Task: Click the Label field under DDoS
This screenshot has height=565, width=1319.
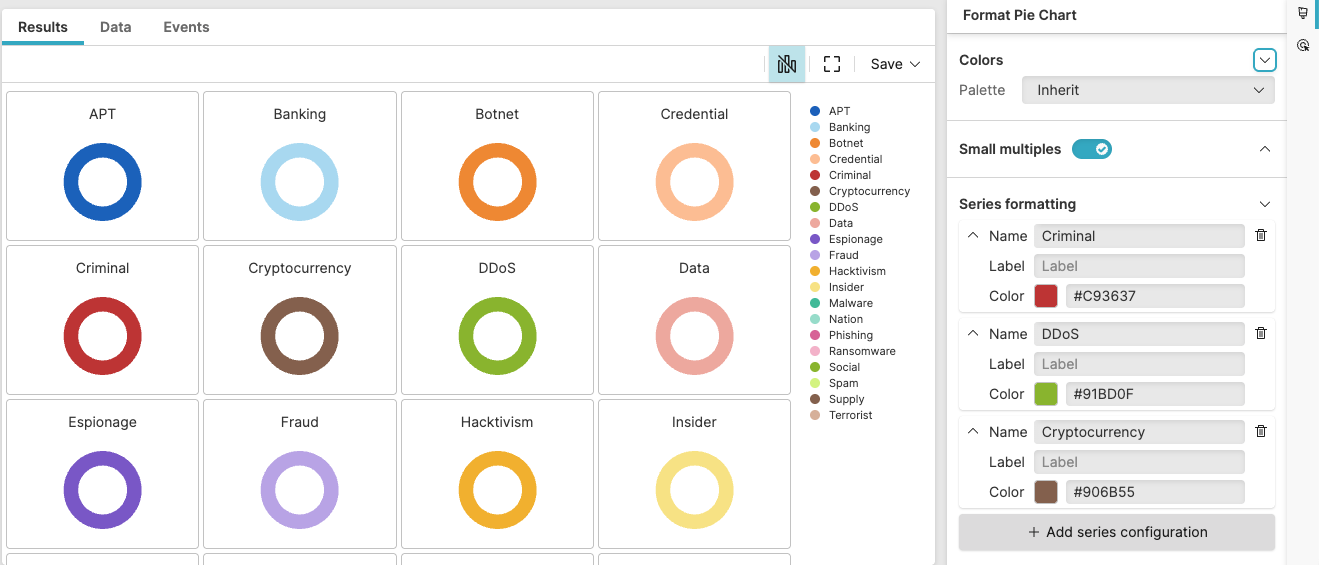Action: (1139, 364)
